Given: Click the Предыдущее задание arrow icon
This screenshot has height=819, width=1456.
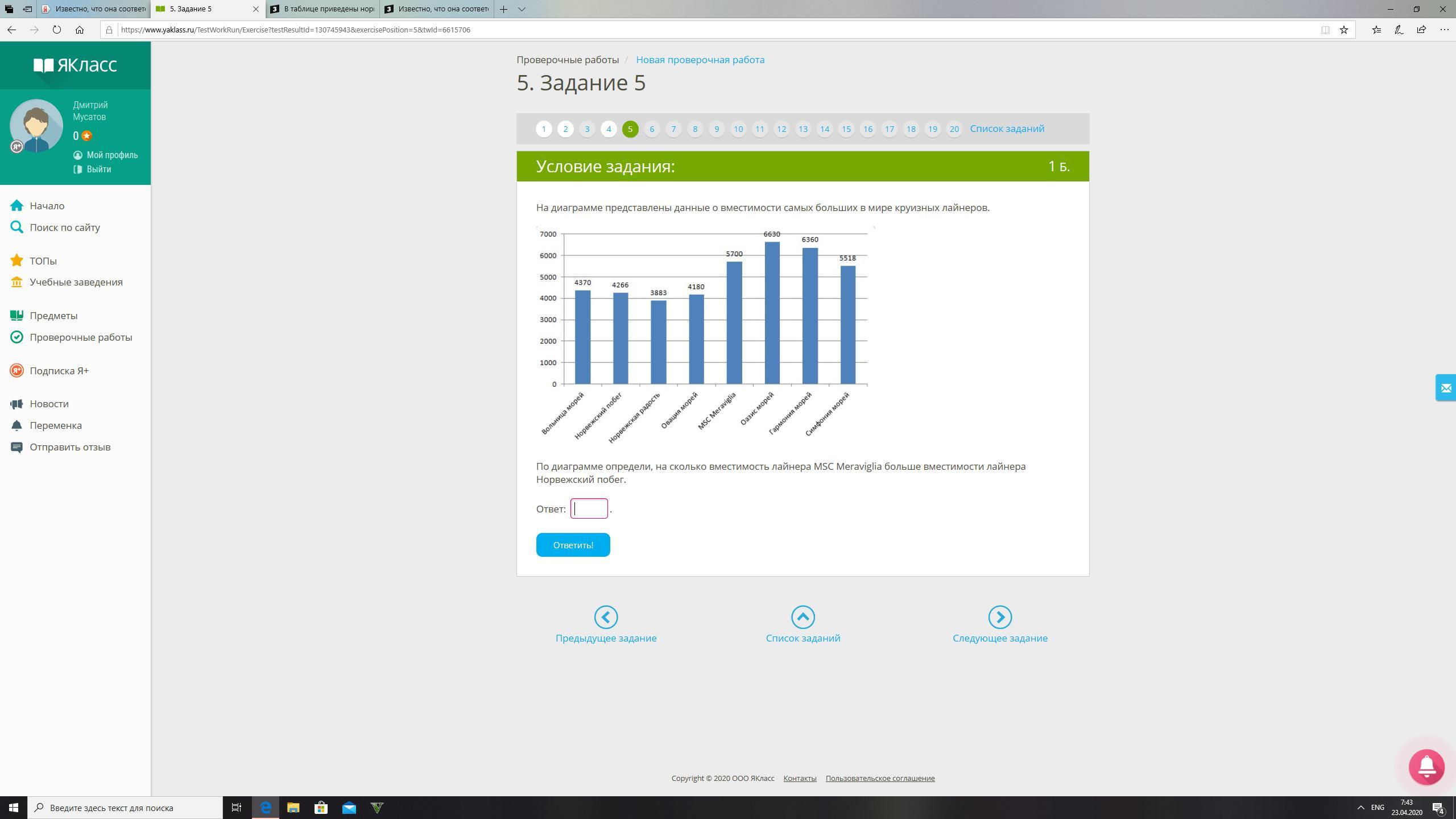Looking at the screenshot, I should (x=606, y=617).
